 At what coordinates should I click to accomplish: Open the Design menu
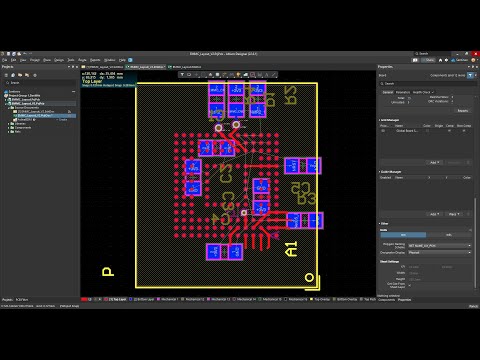pos(59,60)
